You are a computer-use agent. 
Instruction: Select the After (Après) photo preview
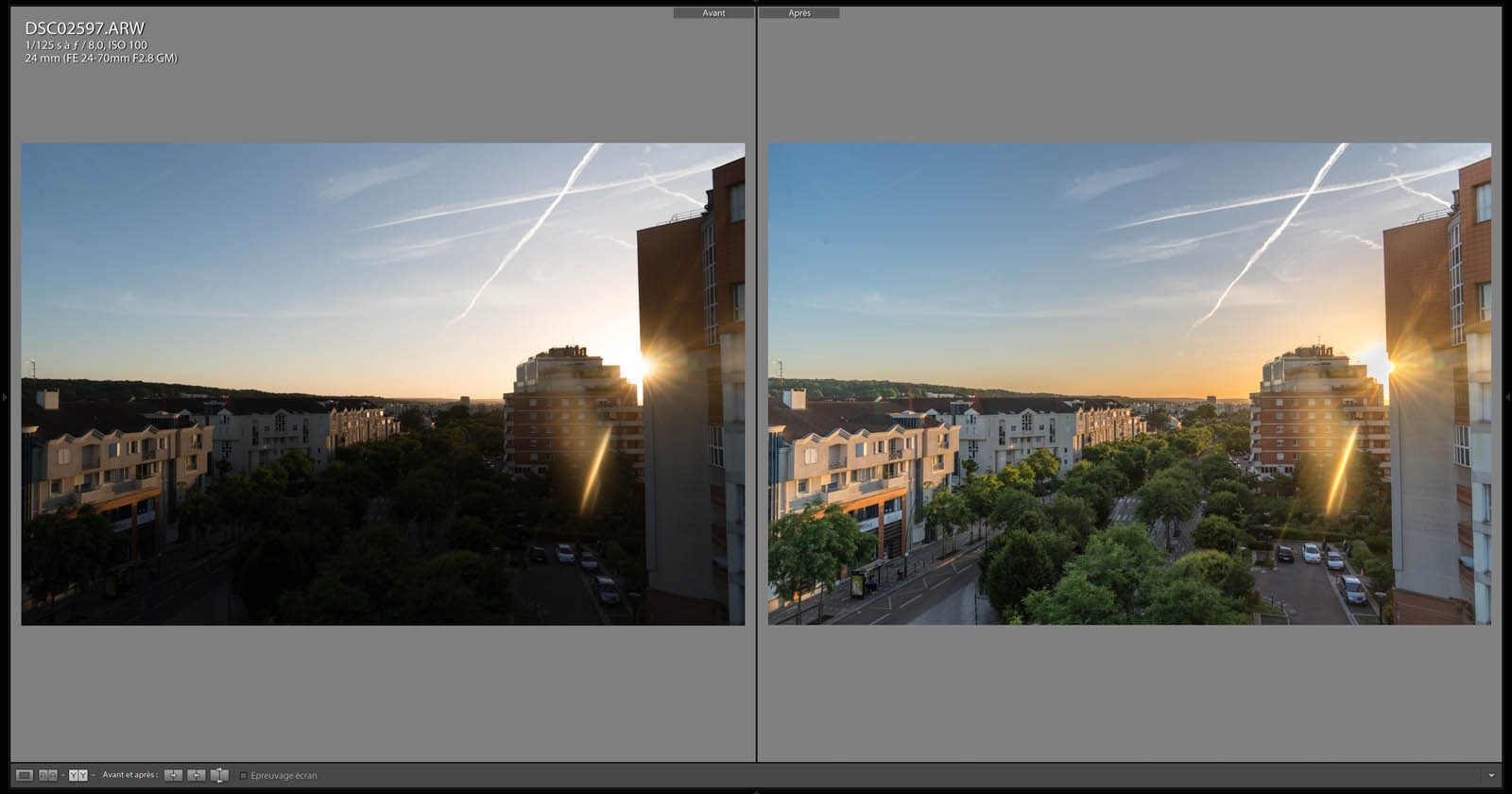point(1129,384)
